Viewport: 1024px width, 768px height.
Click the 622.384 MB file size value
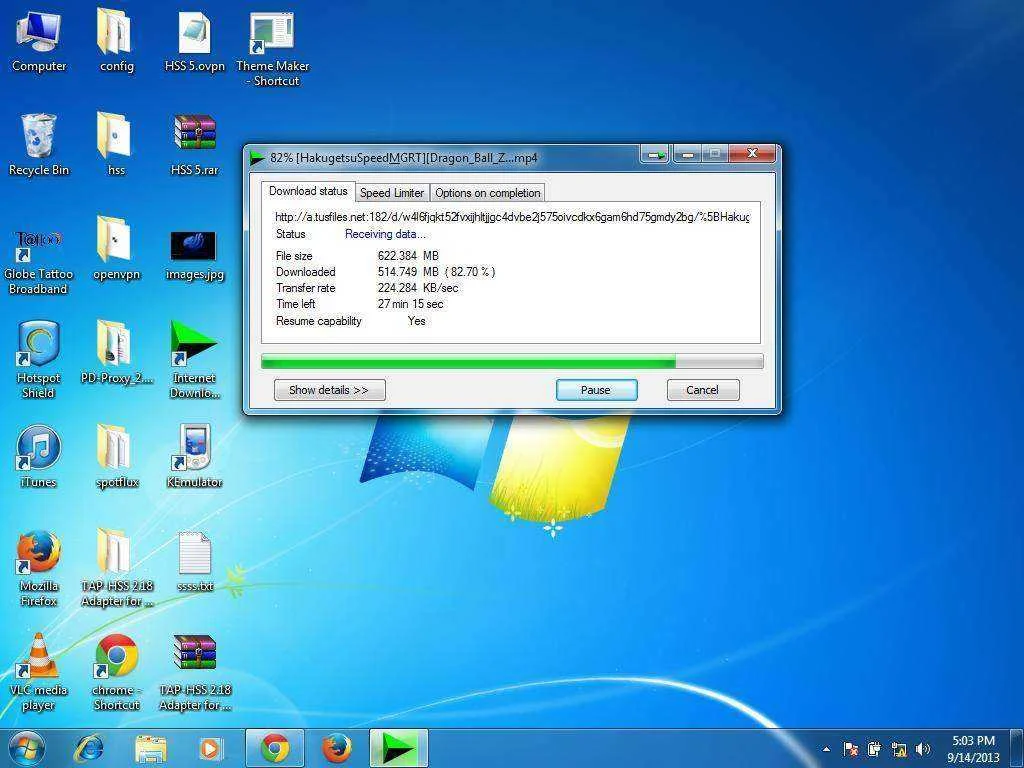point(408,256)
